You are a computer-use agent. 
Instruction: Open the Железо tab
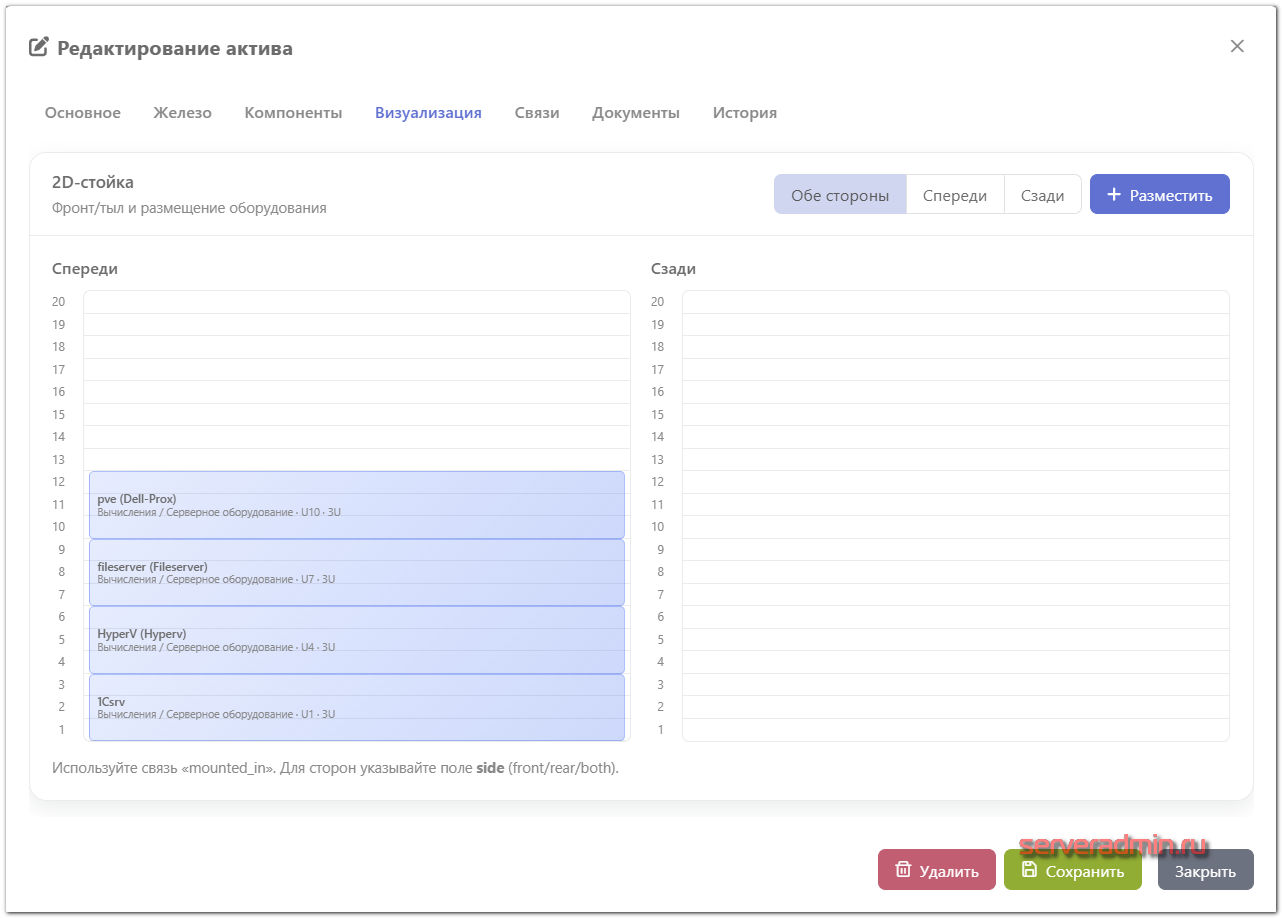(182, 113)
